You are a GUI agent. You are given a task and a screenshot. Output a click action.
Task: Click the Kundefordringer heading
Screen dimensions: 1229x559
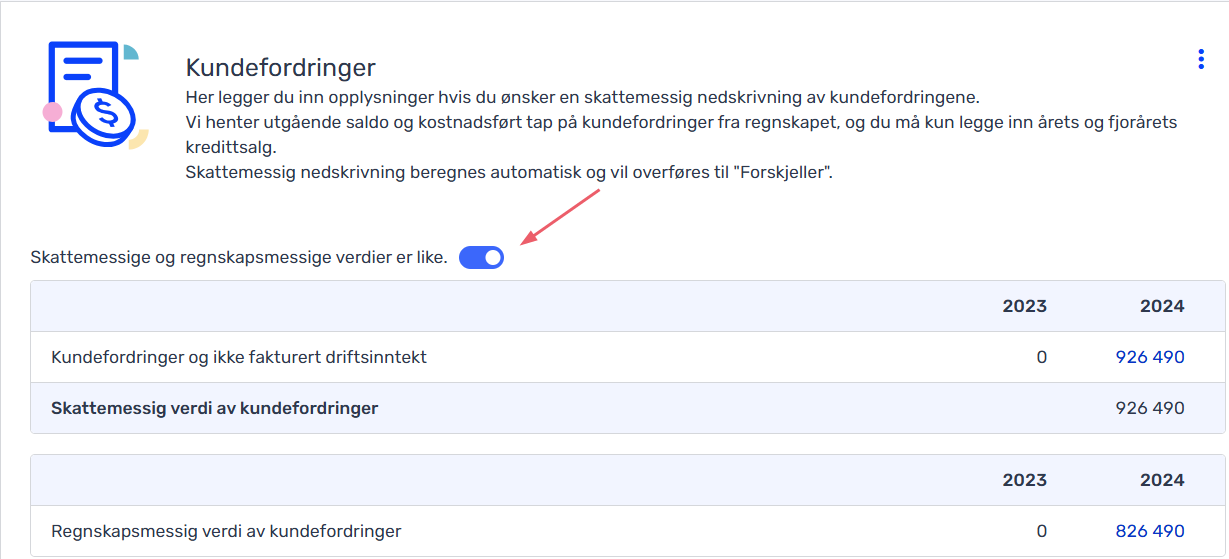click(281, 68)
